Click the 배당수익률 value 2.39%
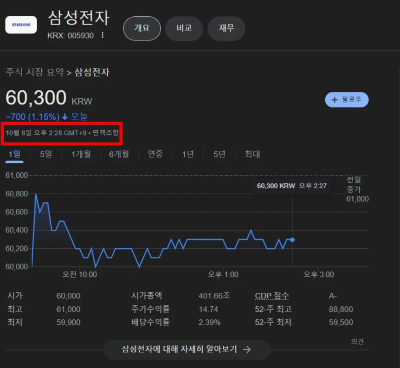 coord(210,322)
